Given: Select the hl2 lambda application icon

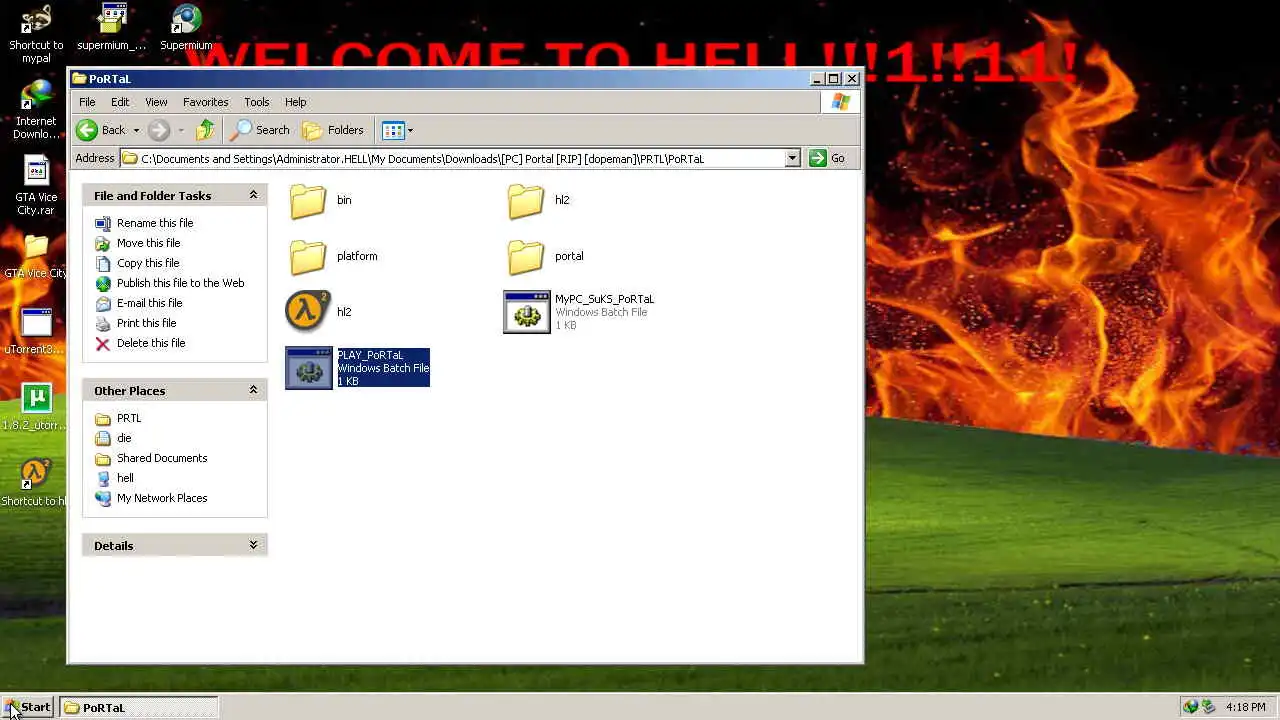Looking at the screenshot, I should coord(307,312).
